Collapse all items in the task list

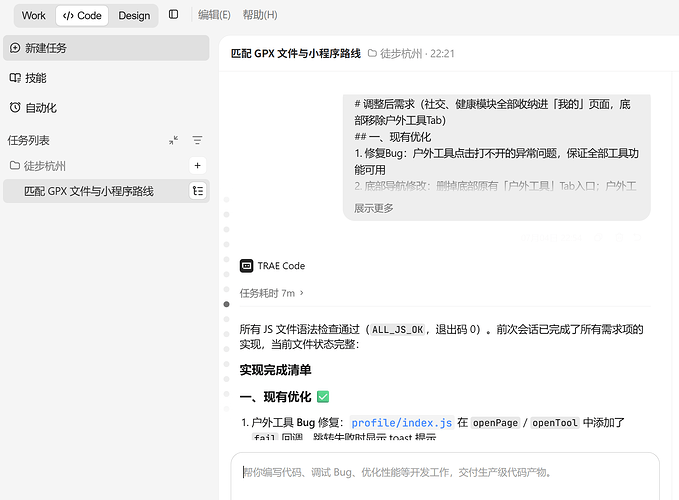[x=174, y=140]
